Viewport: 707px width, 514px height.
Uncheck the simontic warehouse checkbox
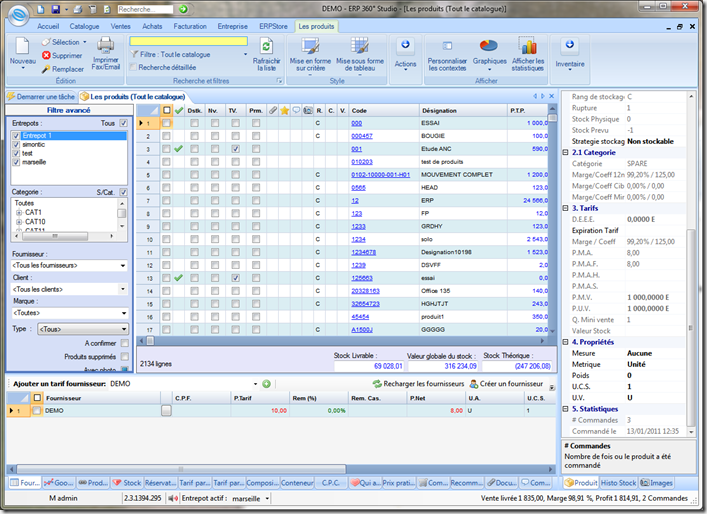pyautogui.click(x=16, y=145)
